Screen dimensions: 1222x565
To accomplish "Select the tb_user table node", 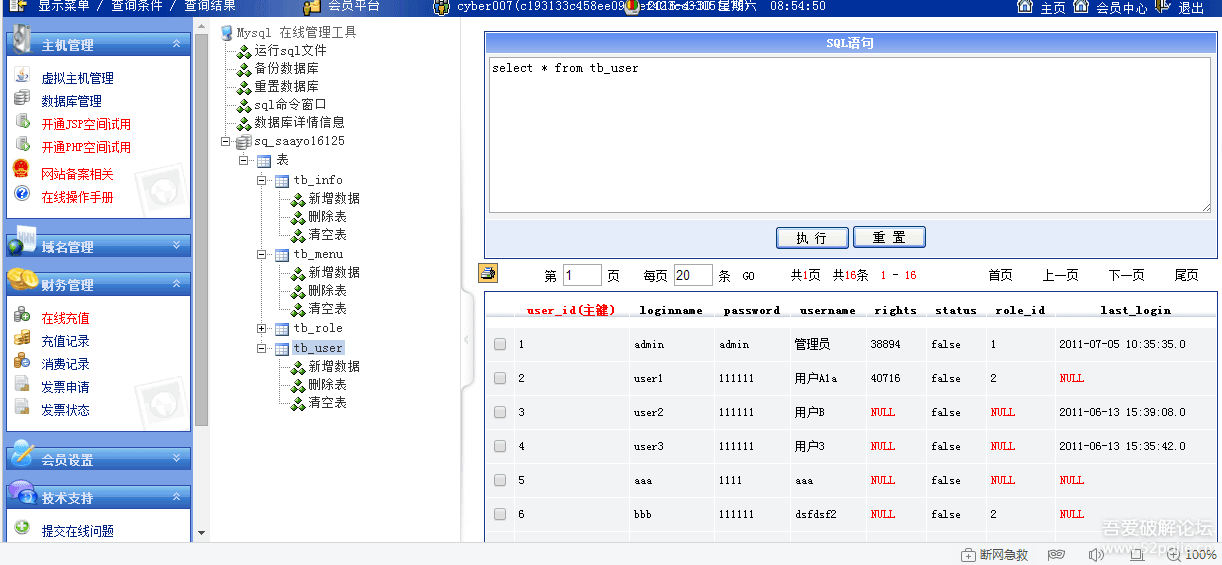I will (x=318, y=348).
